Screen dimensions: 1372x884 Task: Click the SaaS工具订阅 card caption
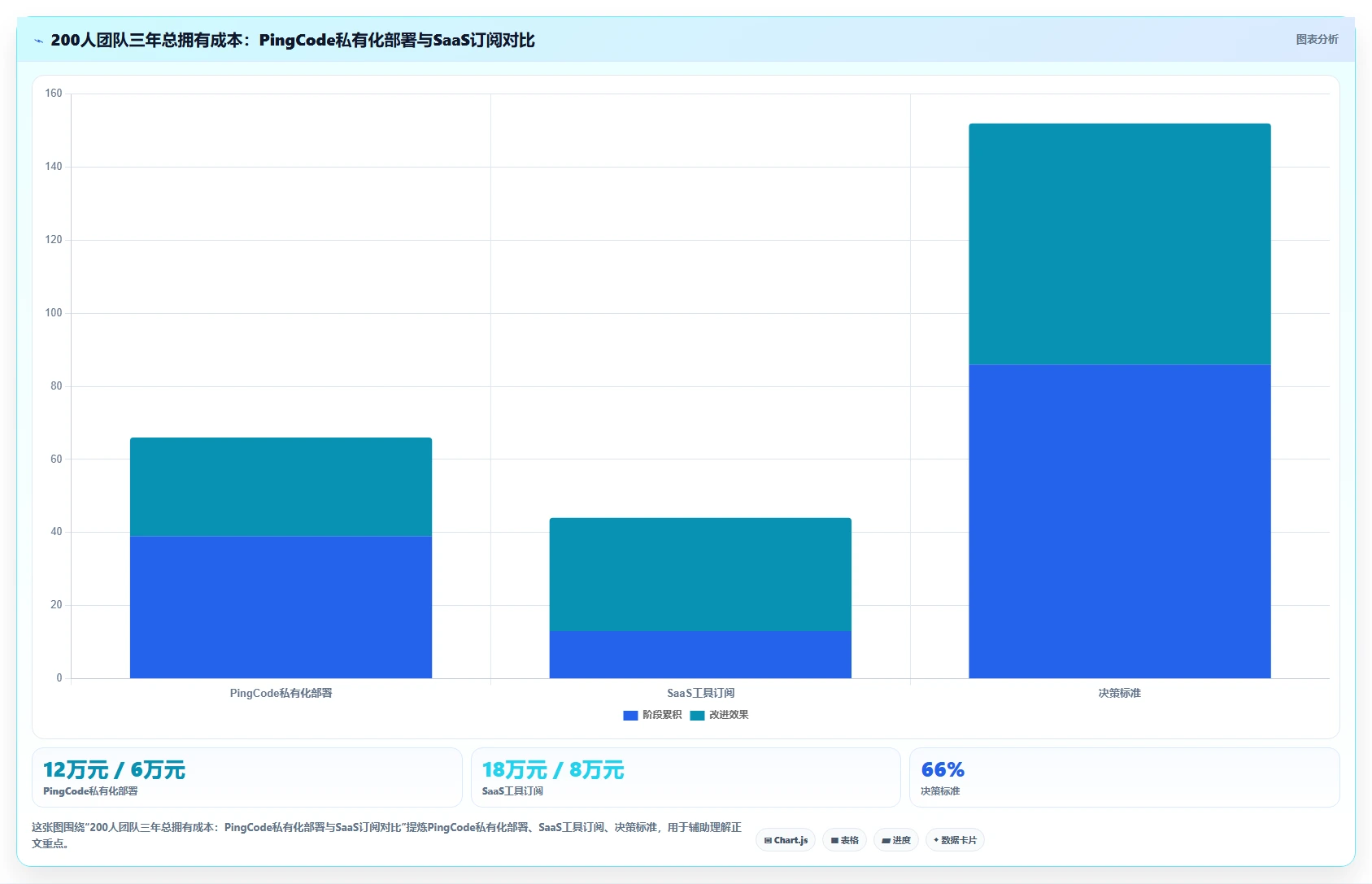point(512,791)
